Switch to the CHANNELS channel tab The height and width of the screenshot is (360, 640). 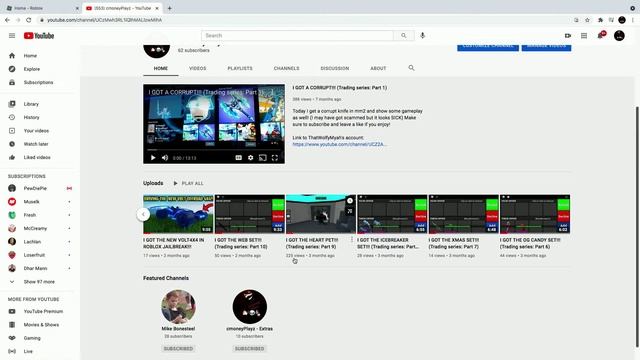287,68
